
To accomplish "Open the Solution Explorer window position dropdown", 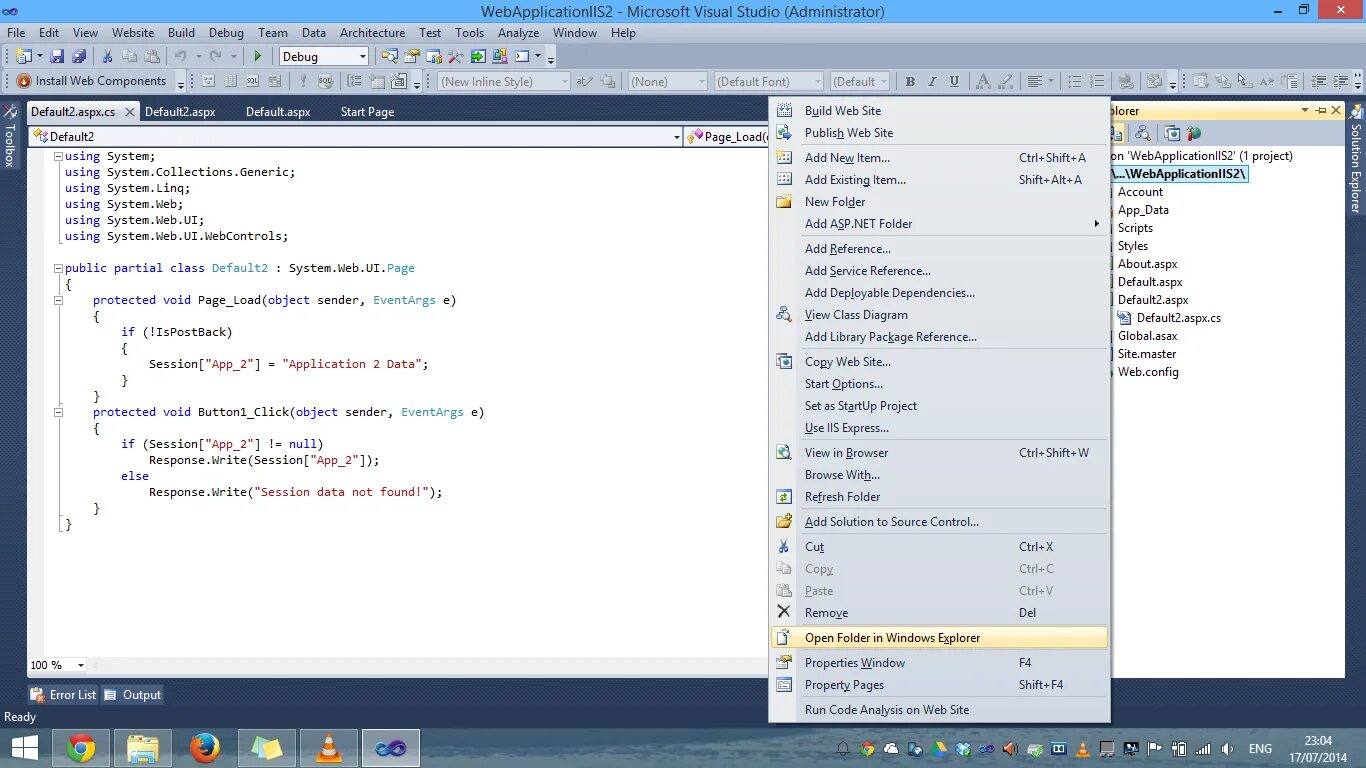I will [1305, 111].
